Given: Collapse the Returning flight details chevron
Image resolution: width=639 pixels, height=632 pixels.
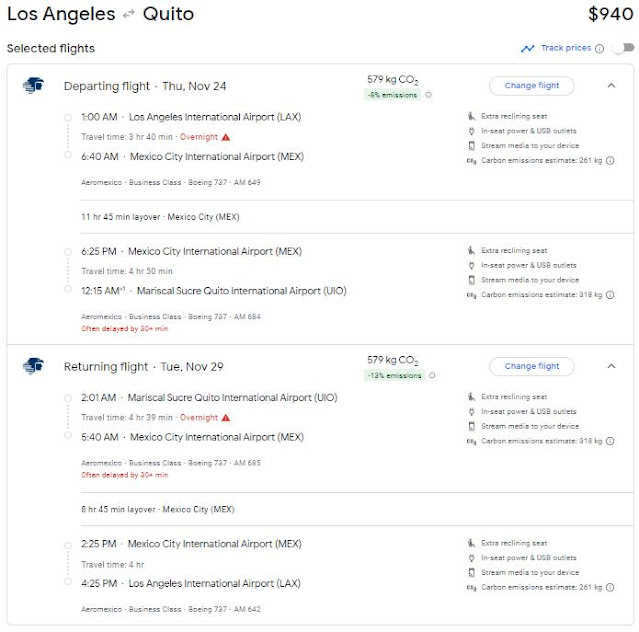Looking at the screenshot, I should (x=611, y=366).
